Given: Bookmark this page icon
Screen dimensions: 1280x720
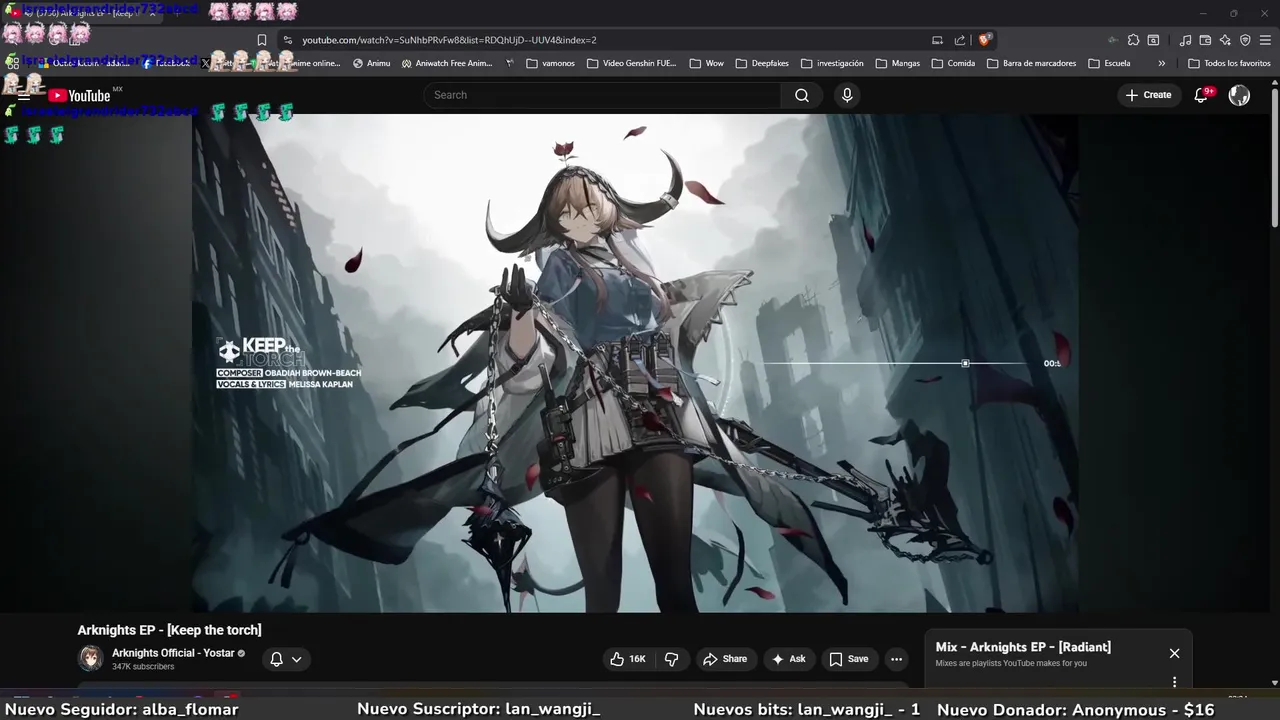Looking at the screenshot, I should (261, 40).
